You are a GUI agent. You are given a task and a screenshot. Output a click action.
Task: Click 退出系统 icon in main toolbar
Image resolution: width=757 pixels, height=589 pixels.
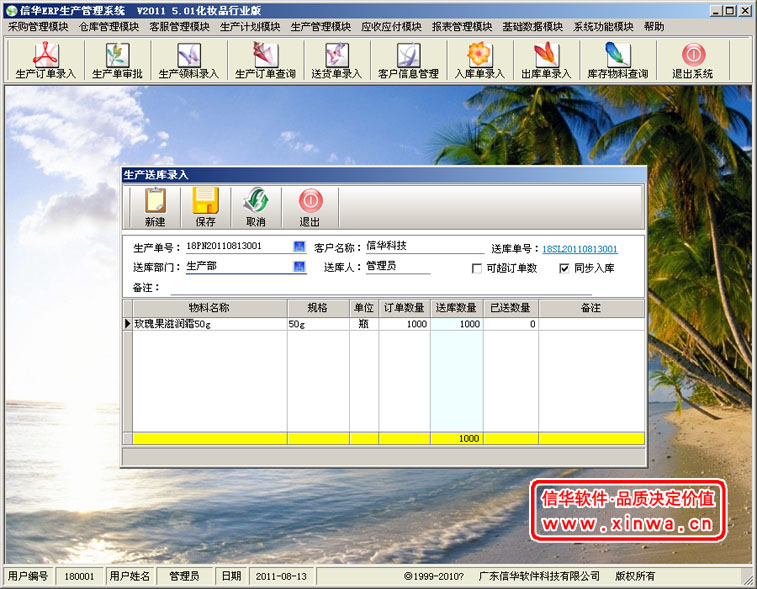point(693,60)
